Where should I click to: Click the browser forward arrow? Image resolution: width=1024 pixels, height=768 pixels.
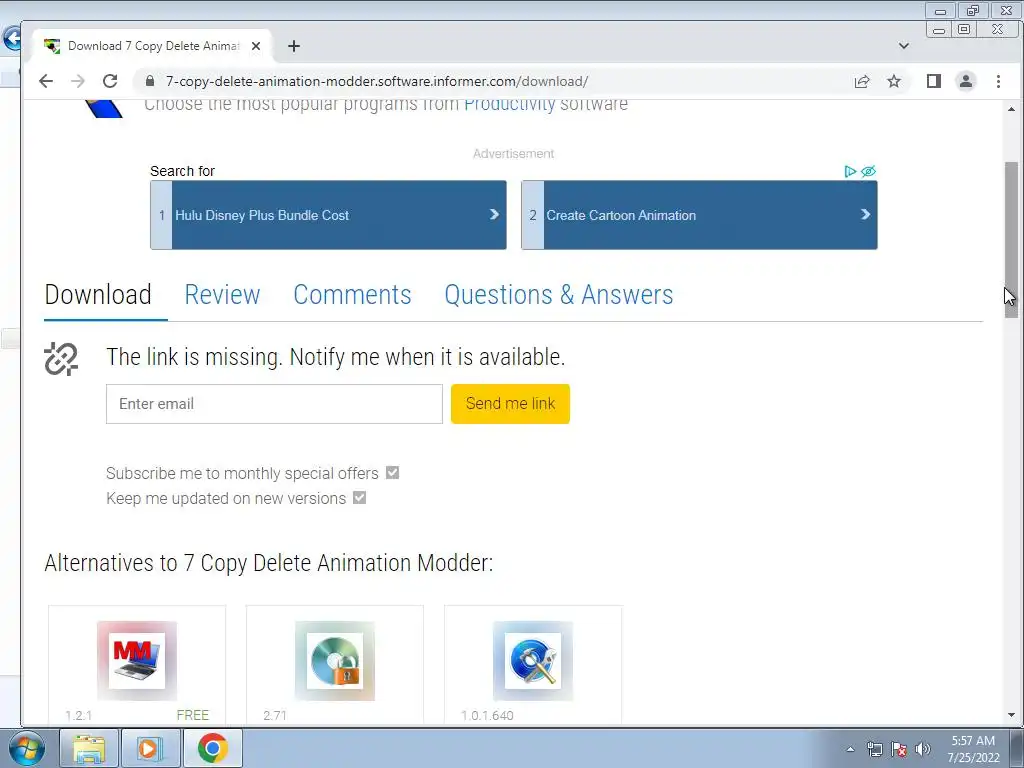78,81
